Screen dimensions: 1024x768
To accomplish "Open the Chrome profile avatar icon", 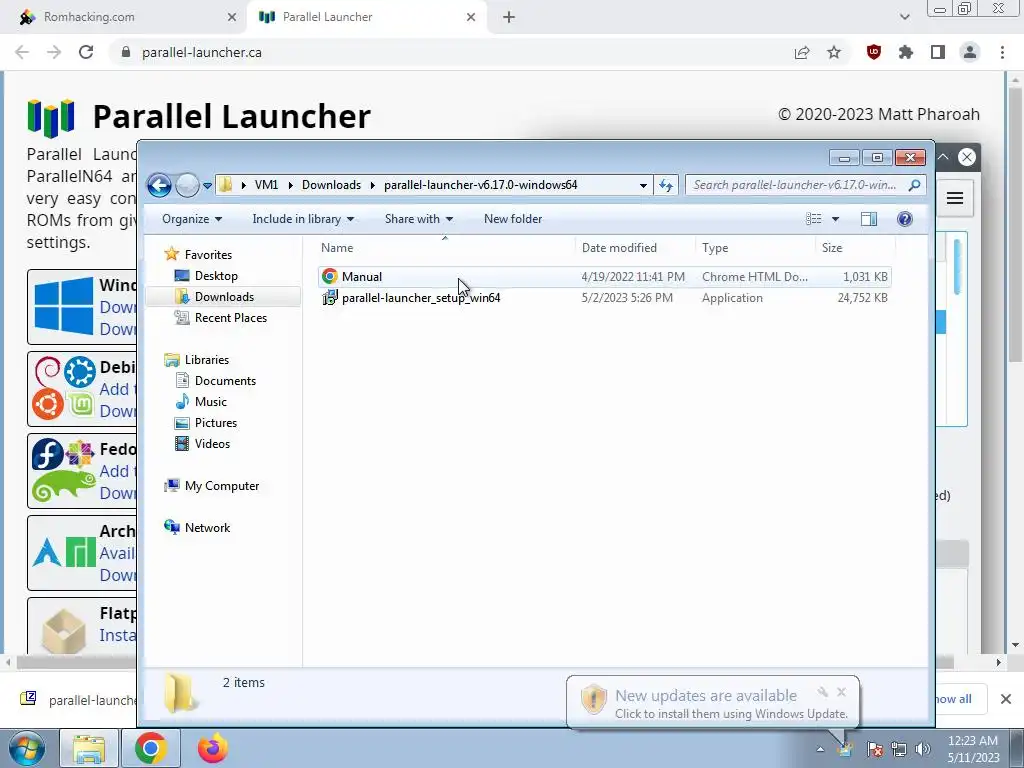I will coord(970,52).
